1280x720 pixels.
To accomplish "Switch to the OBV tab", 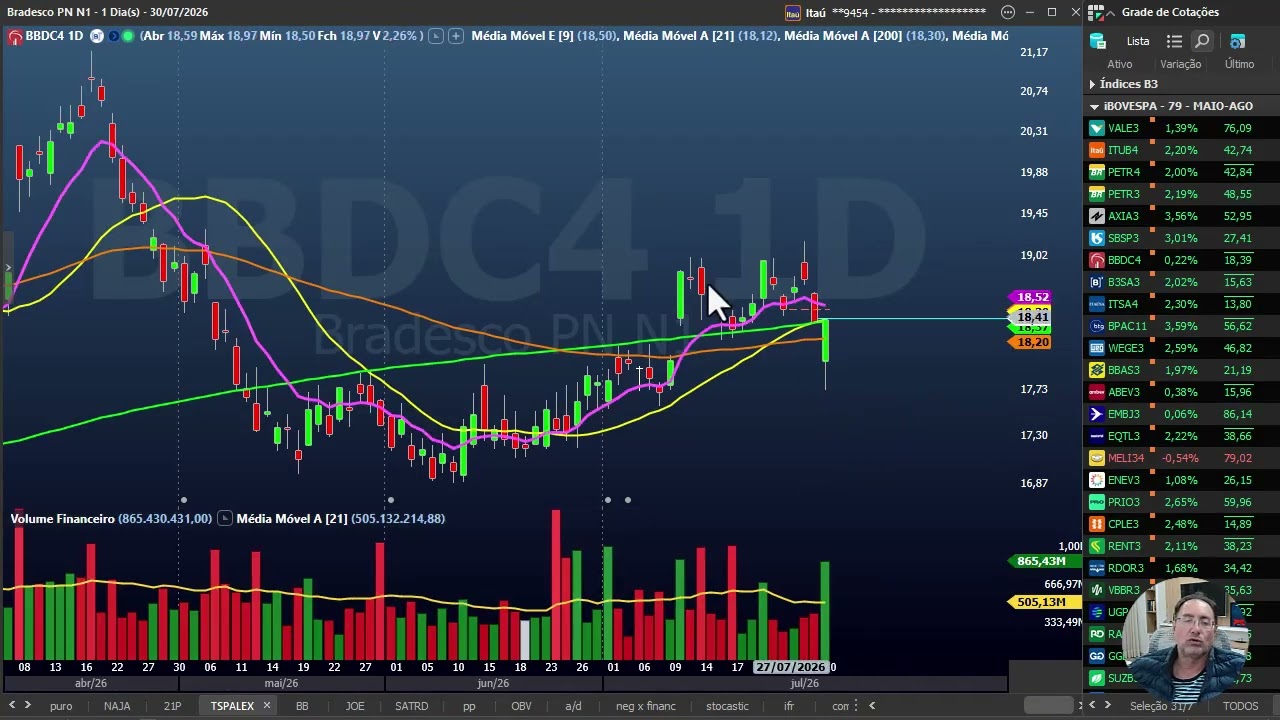I will coord(521,706).
